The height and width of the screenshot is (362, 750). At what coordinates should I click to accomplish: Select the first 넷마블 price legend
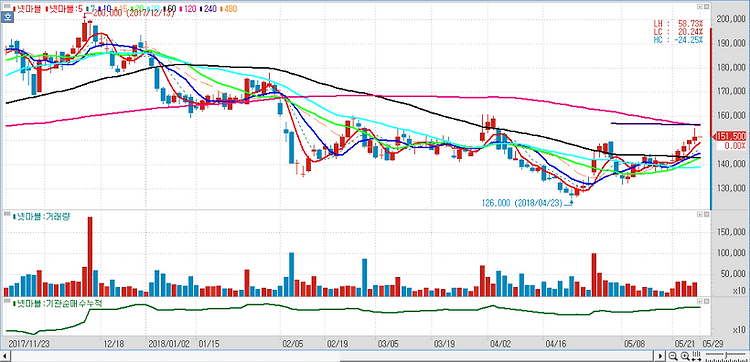pos(27,9)
